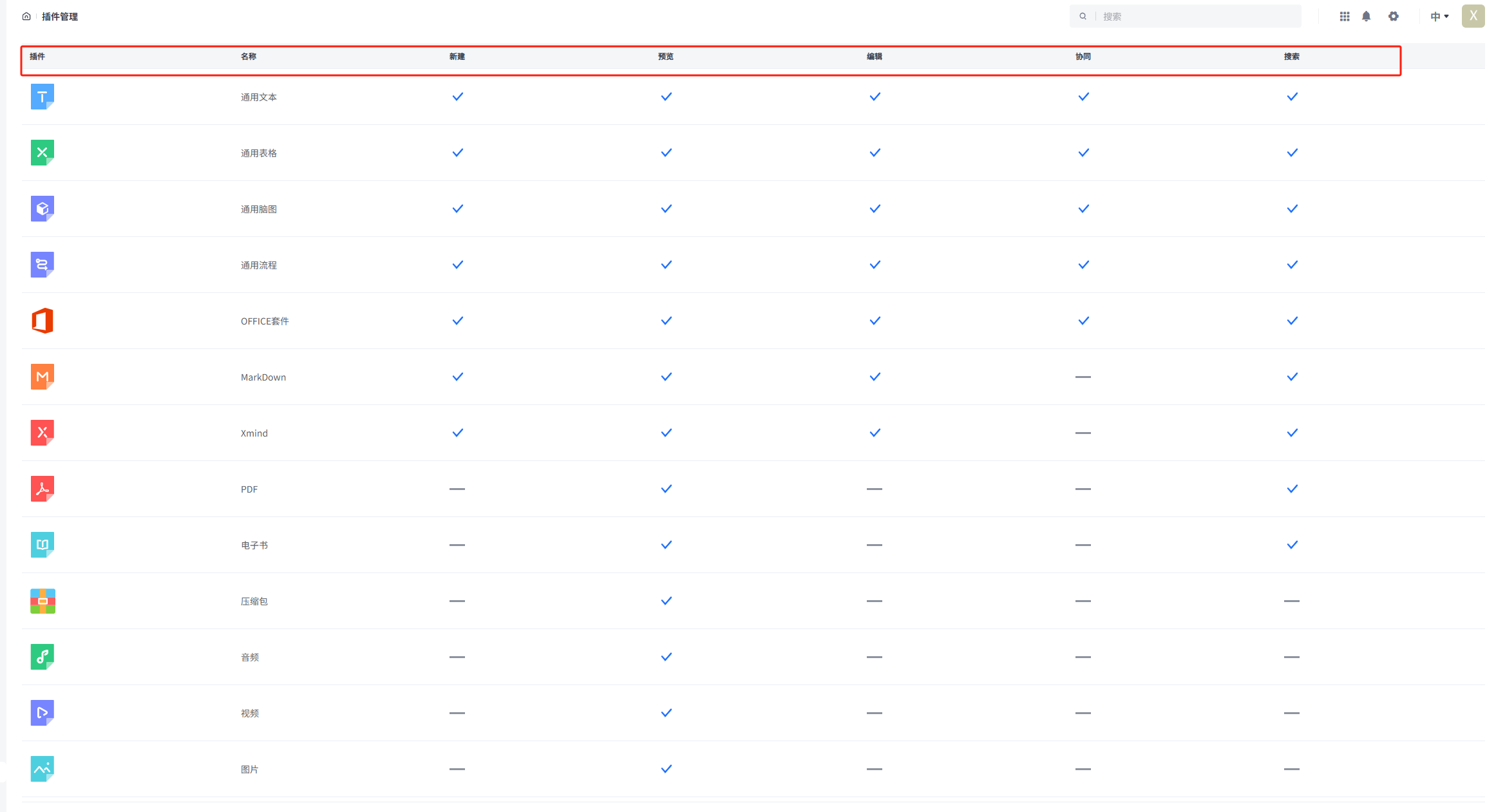Go to home via breadcrumb icon
Image resolution: width=1496 pixels, height=812 pixels.
[x=26, y=17]
